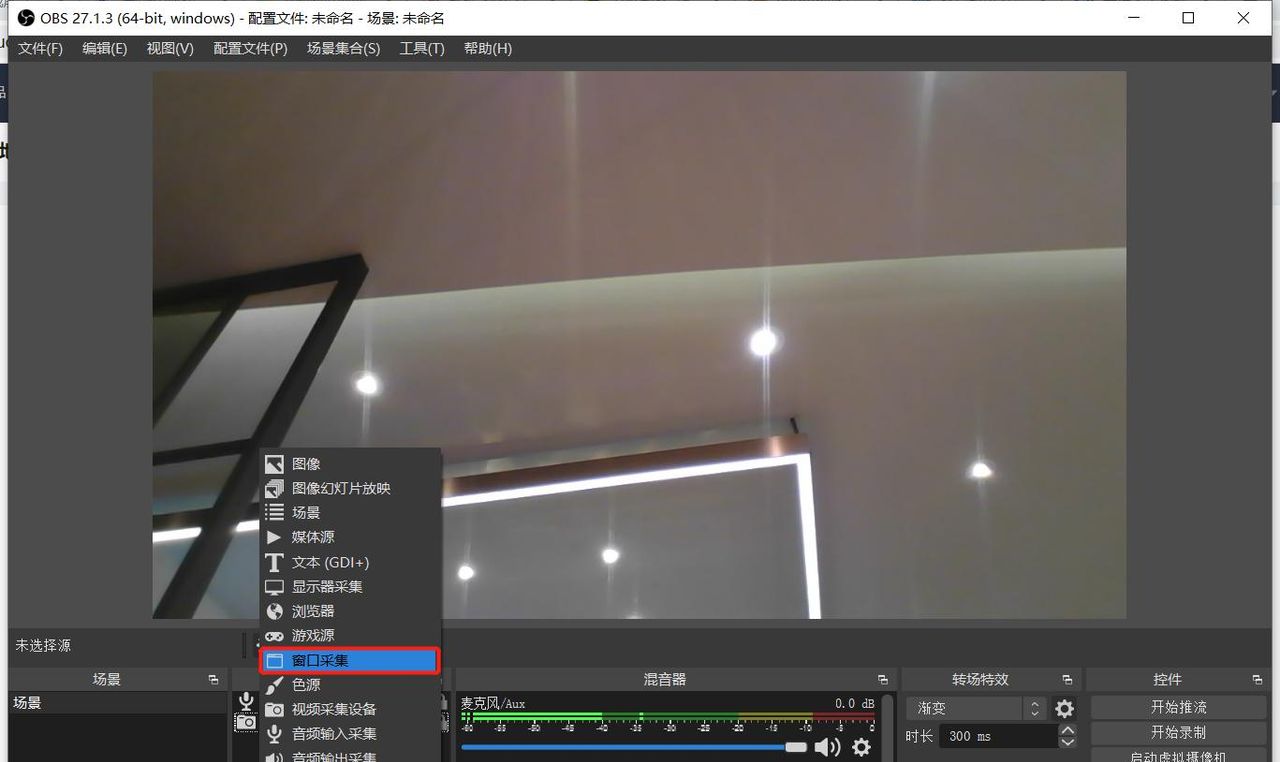Viewport: 1280px width, 762px height.
Task: Add a 图像 source from the menu
Action: 350,464
